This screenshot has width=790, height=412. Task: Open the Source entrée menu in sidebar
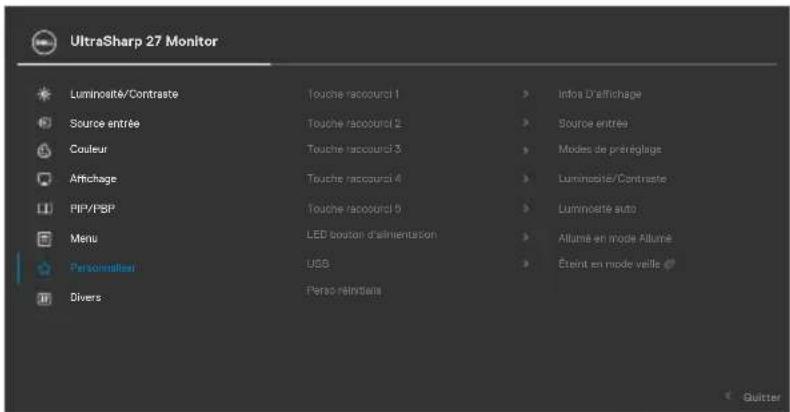(105, 123)
